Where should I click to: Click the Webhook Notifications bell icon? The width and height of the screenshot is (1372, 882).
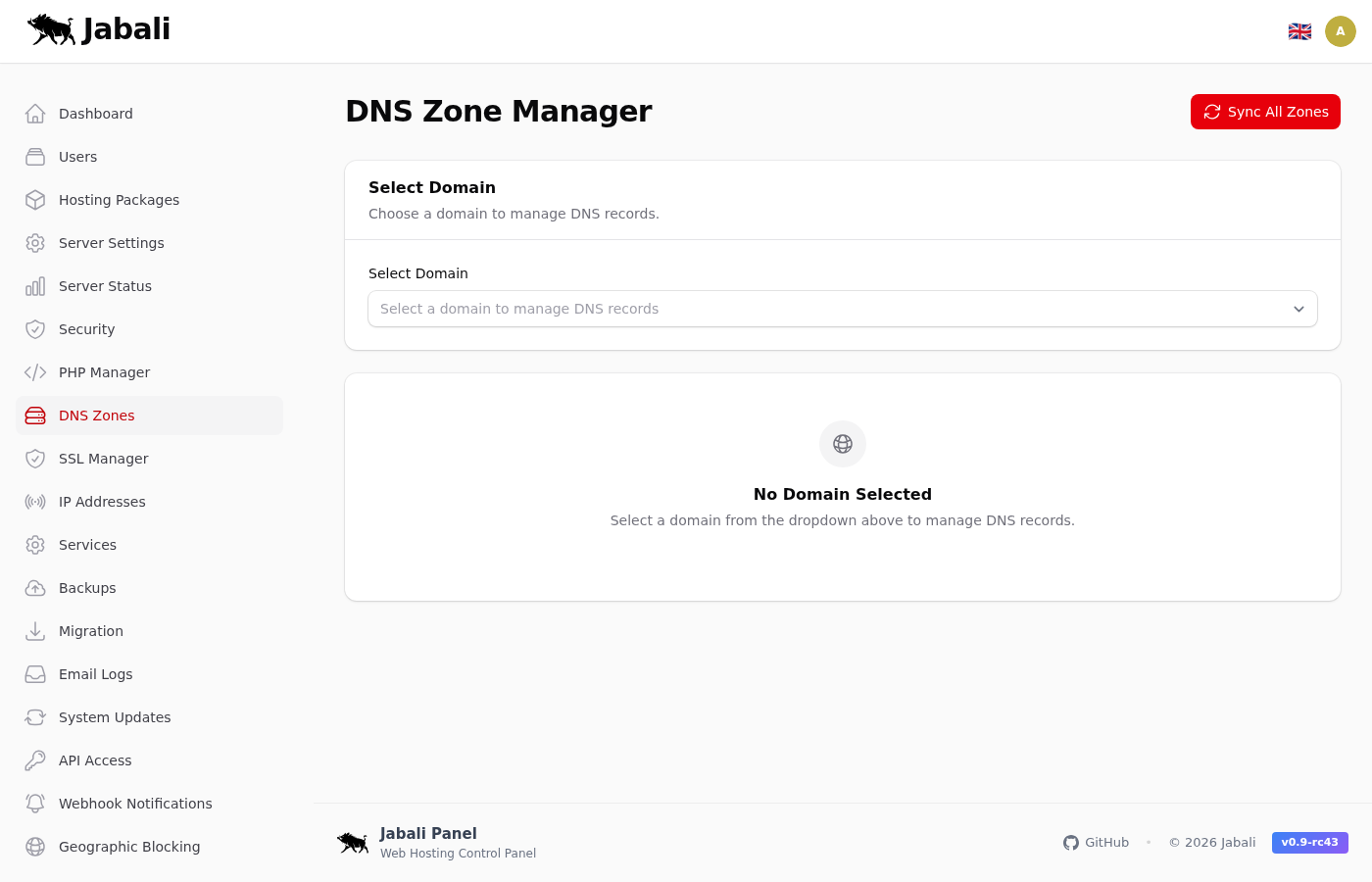[35, 804]
